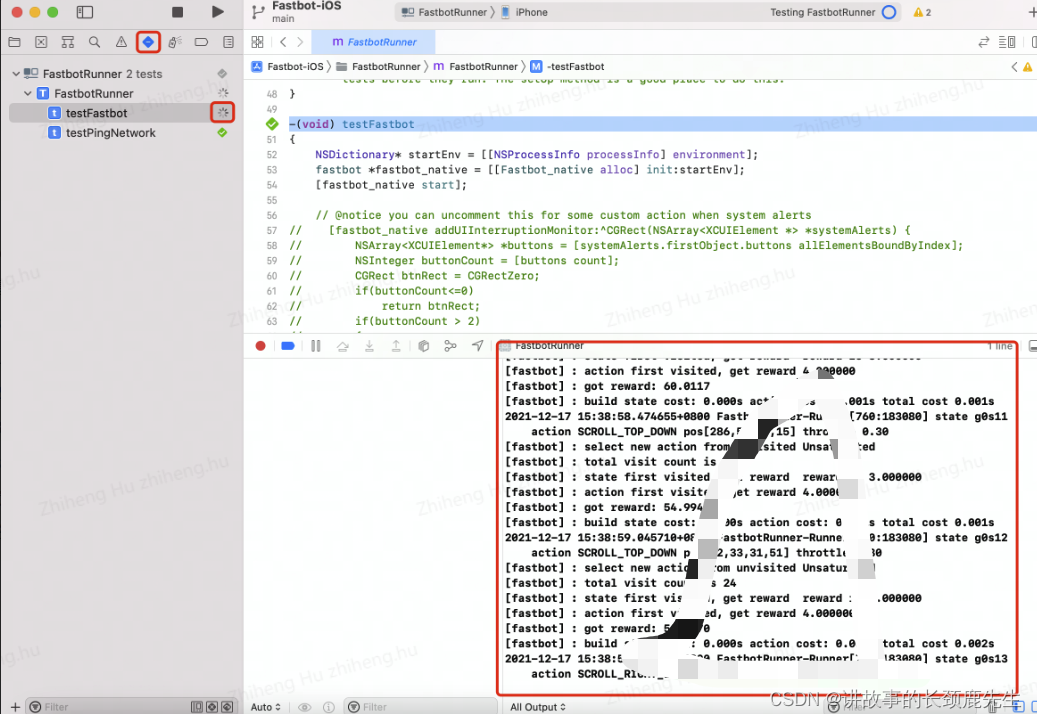Click the testFastbot gutter test diamond
1037x718 pixels.
[x=272, y=124]
